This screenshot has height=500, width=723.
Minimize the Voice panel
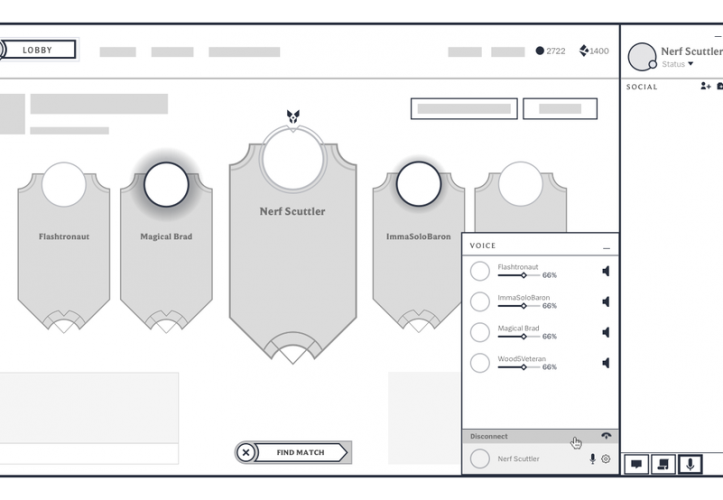tap(606, 246)
